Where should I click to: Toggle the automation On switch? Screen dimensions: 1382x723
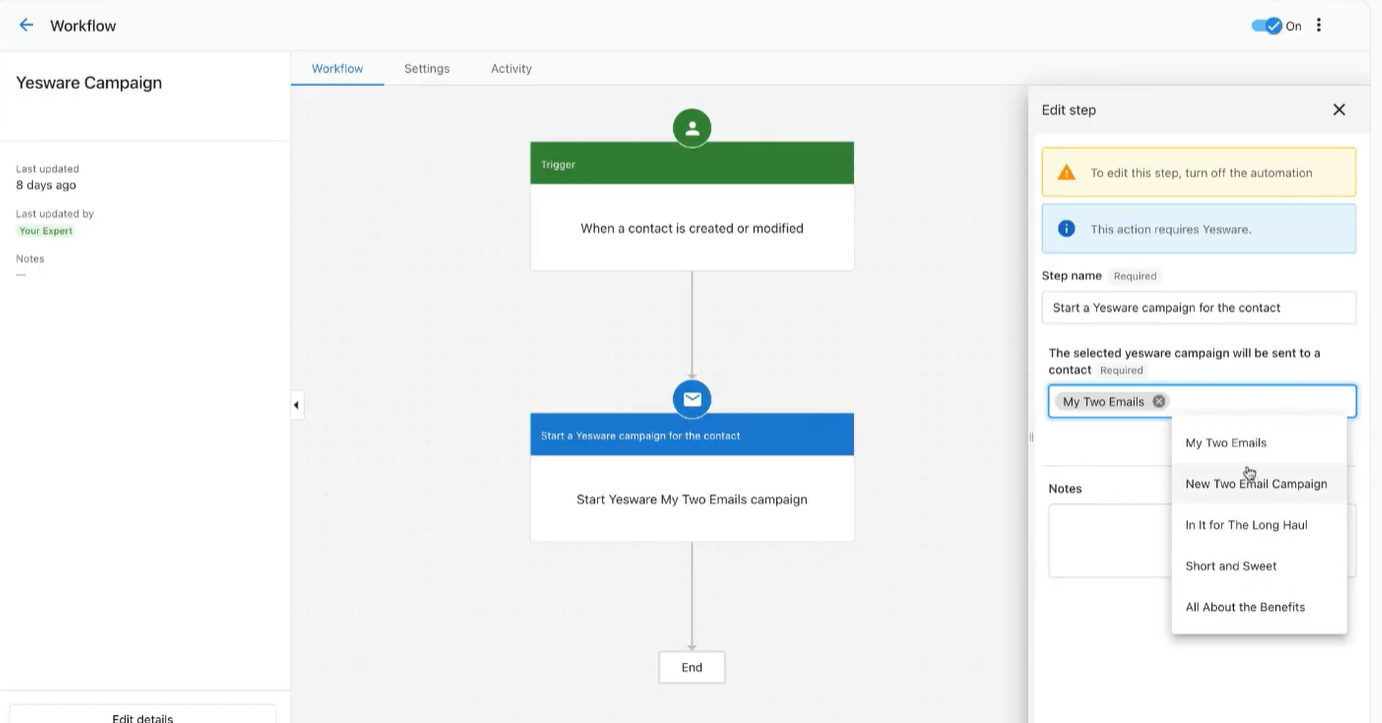point(1267,26)
